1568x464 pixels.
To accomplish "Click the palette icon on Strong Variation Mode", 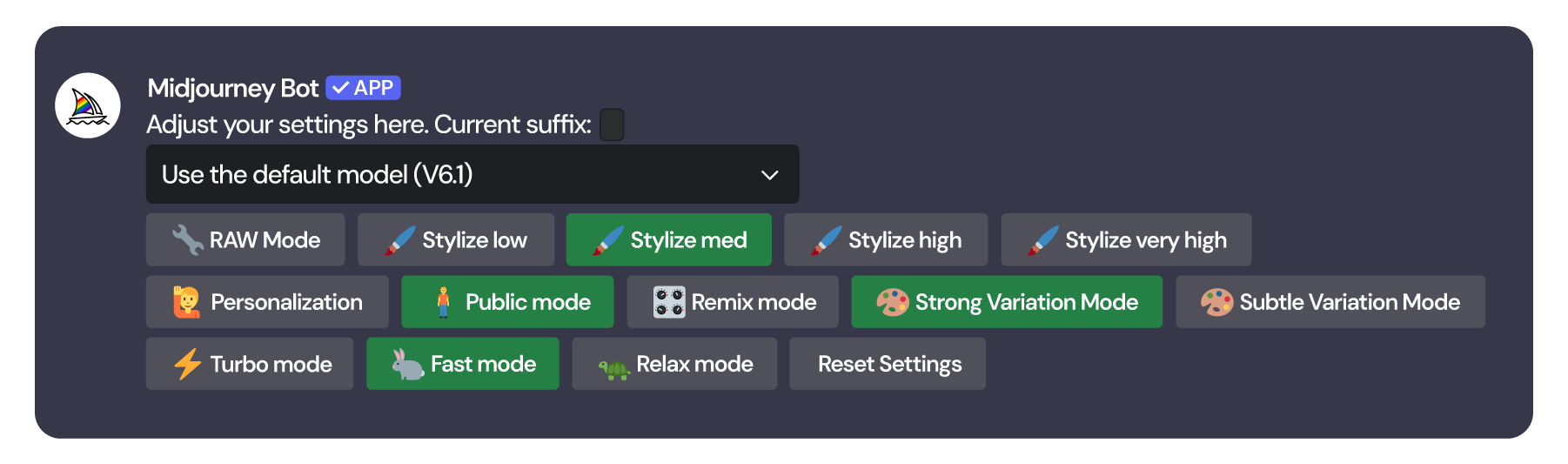I will [893, 302].
